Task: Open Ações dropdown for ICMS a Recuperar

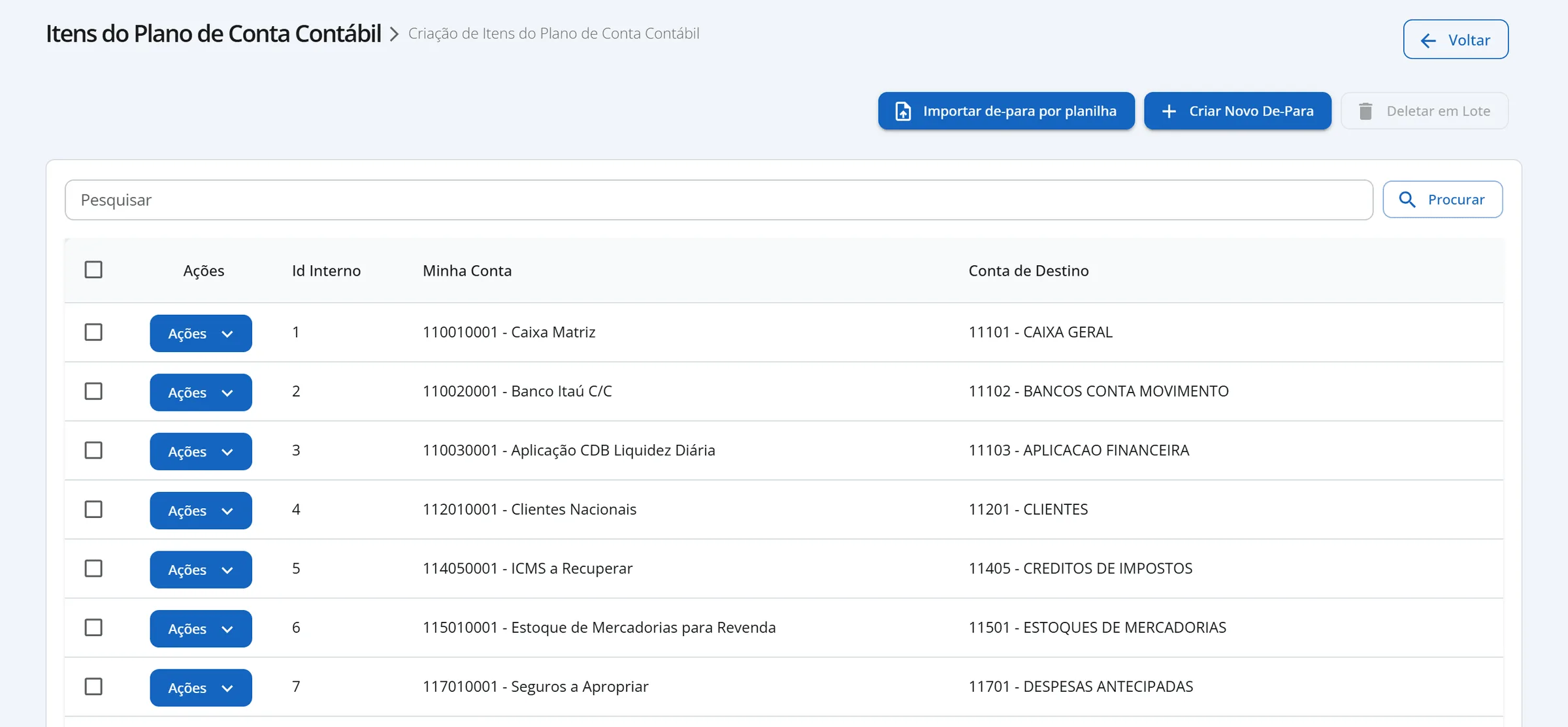Action: click(x=201, y=570)
